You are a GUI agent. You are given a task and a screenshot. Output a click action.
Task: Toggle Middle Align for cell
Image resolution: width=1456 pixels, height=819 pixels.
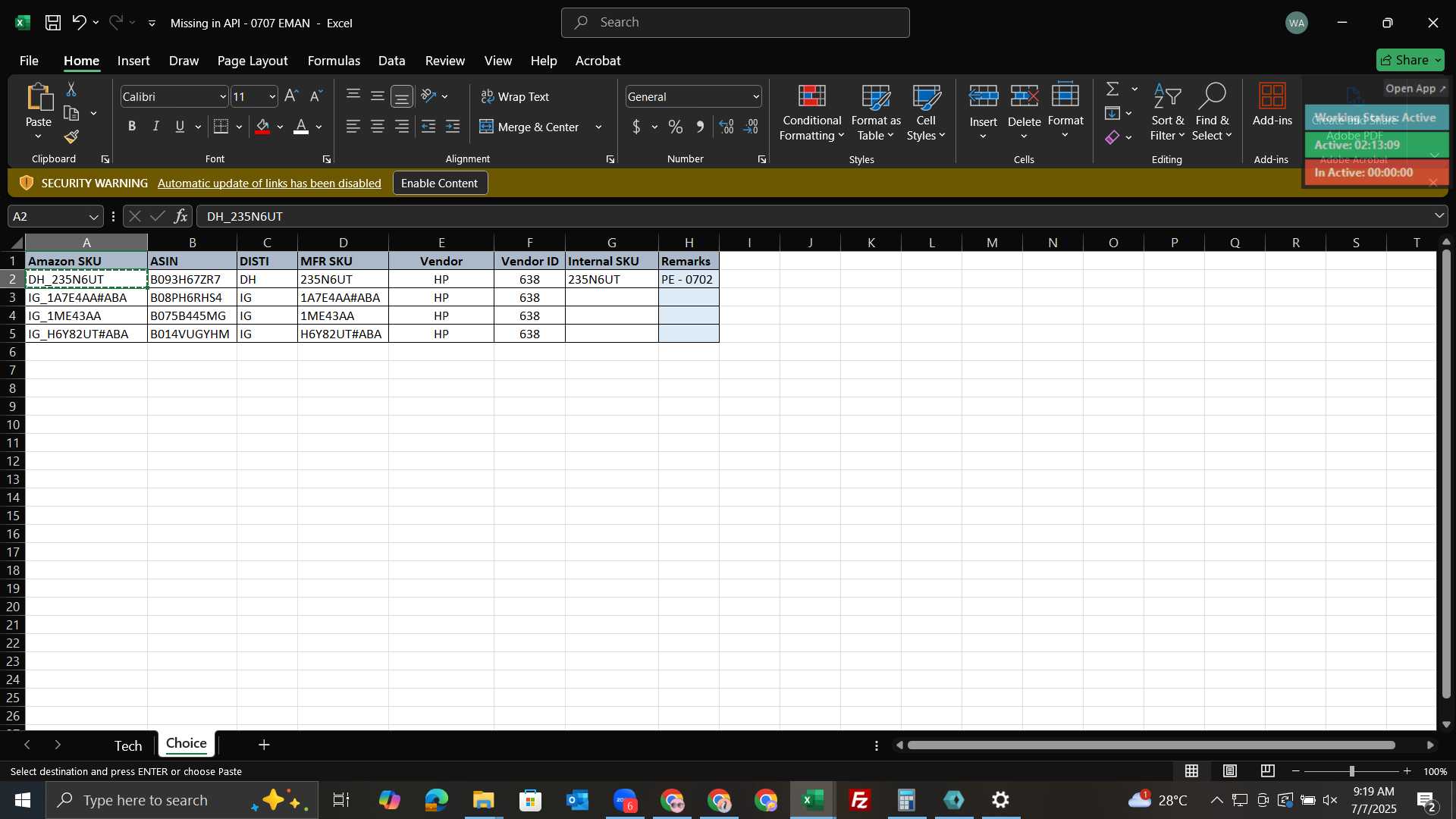tap(378, 96)
